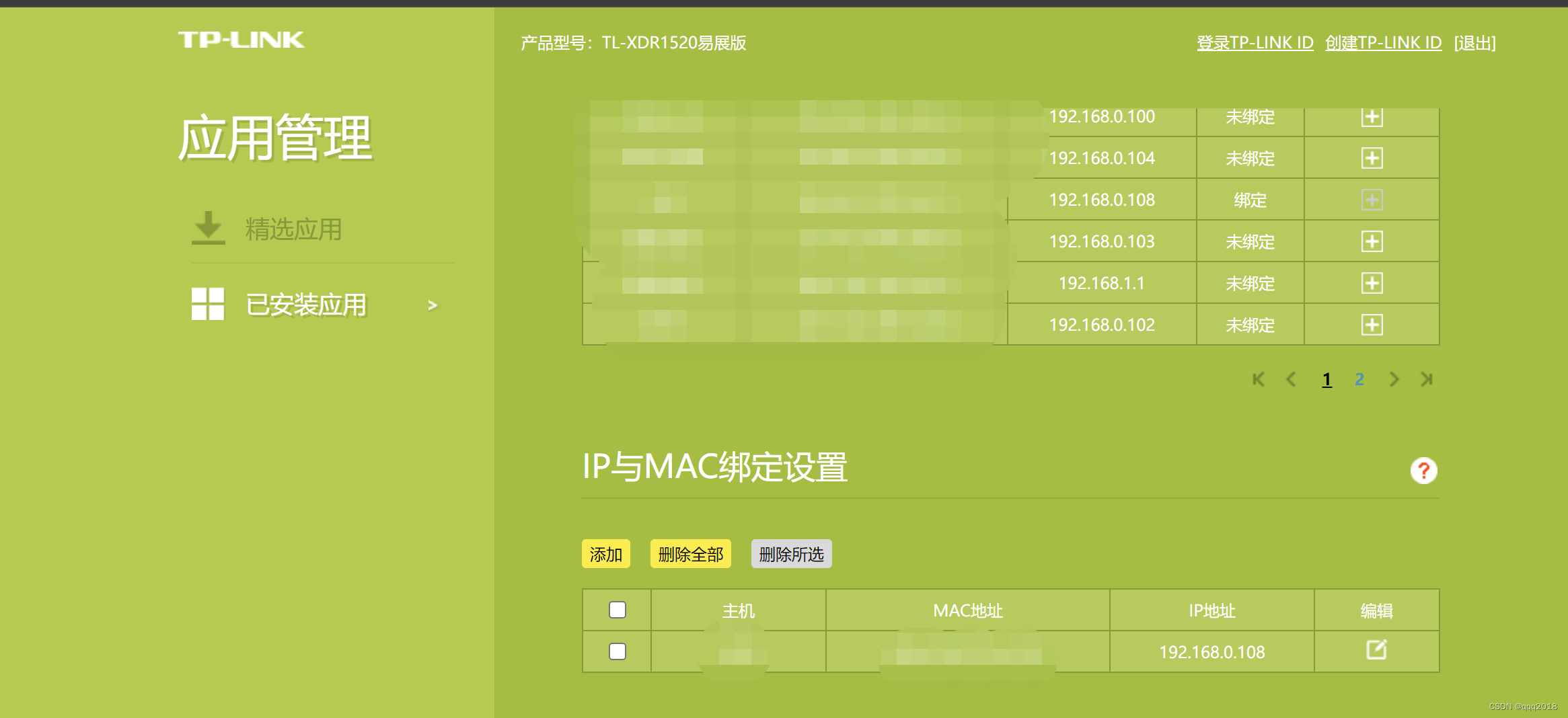Select page 1 in pagination
Viewport: 1568px width, 718px height.
[1327, 380]
